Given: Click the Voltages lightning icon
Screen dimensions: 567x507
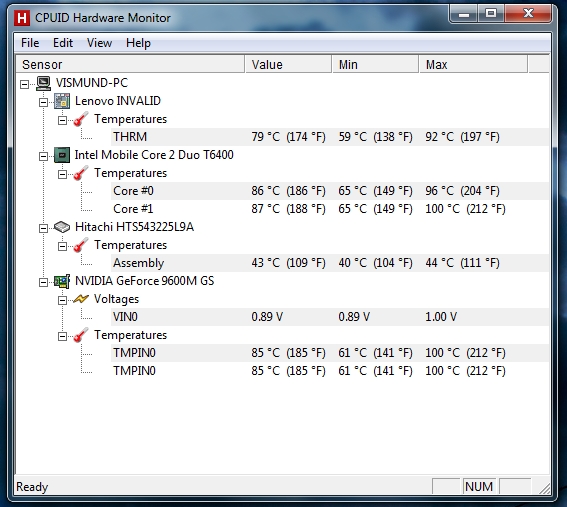Looking at the screenshot, I should [81, 299].
